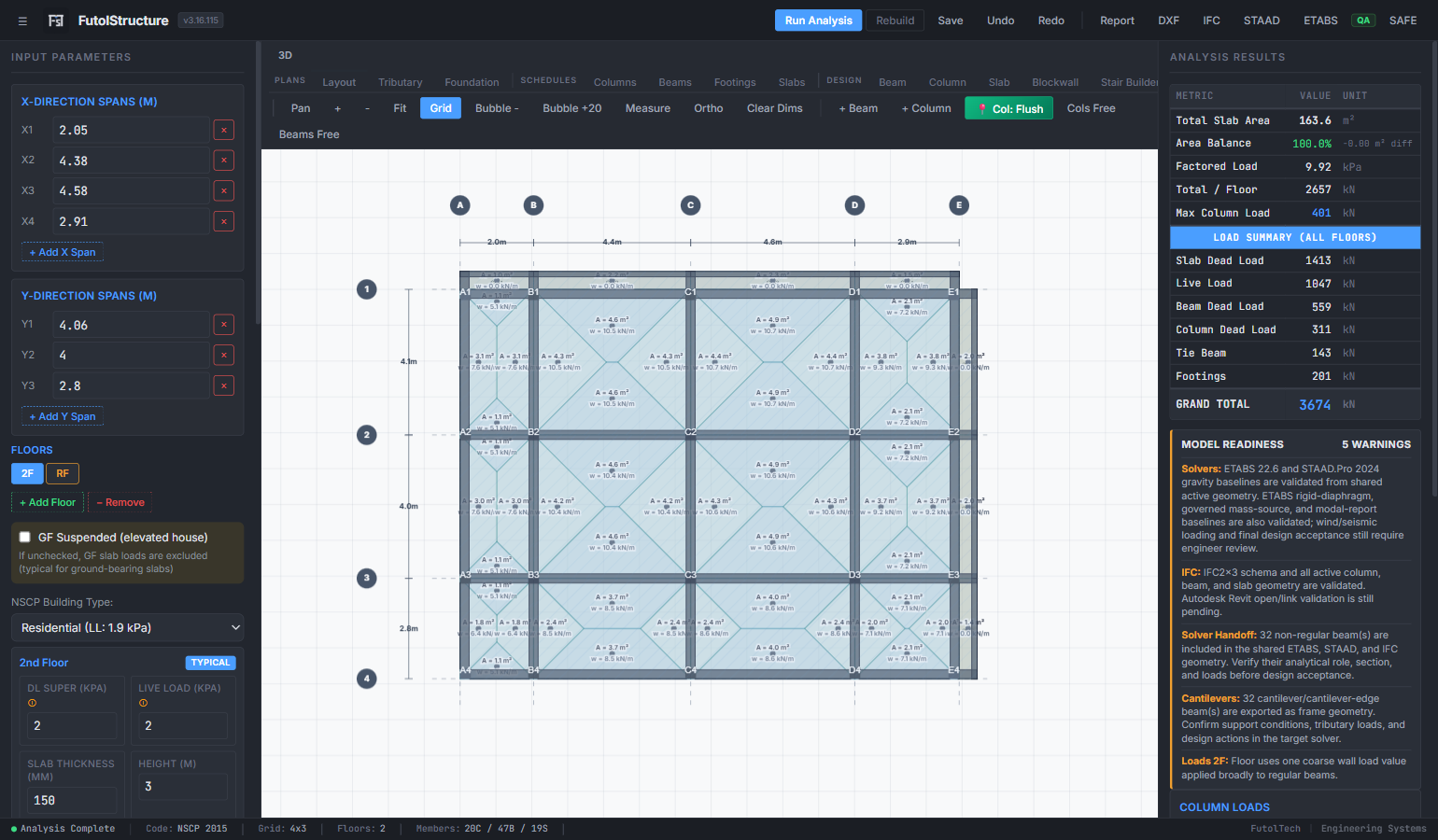Select the 2F floor
This screenshot has width=1438, height=840.
pos(27,473)
